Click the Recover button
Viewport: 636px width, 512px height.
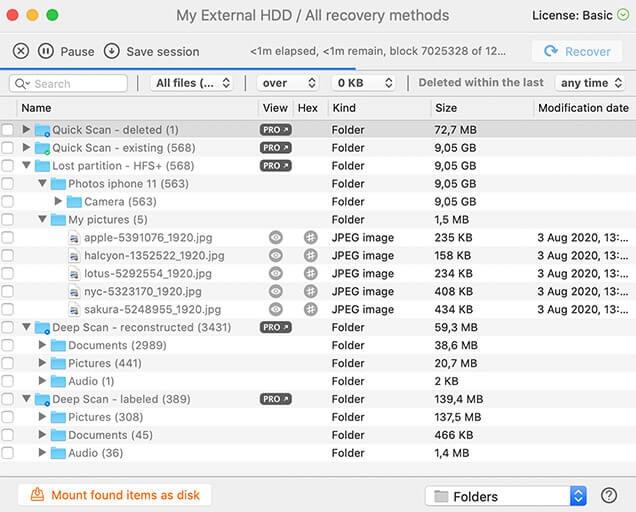point(577,51)
